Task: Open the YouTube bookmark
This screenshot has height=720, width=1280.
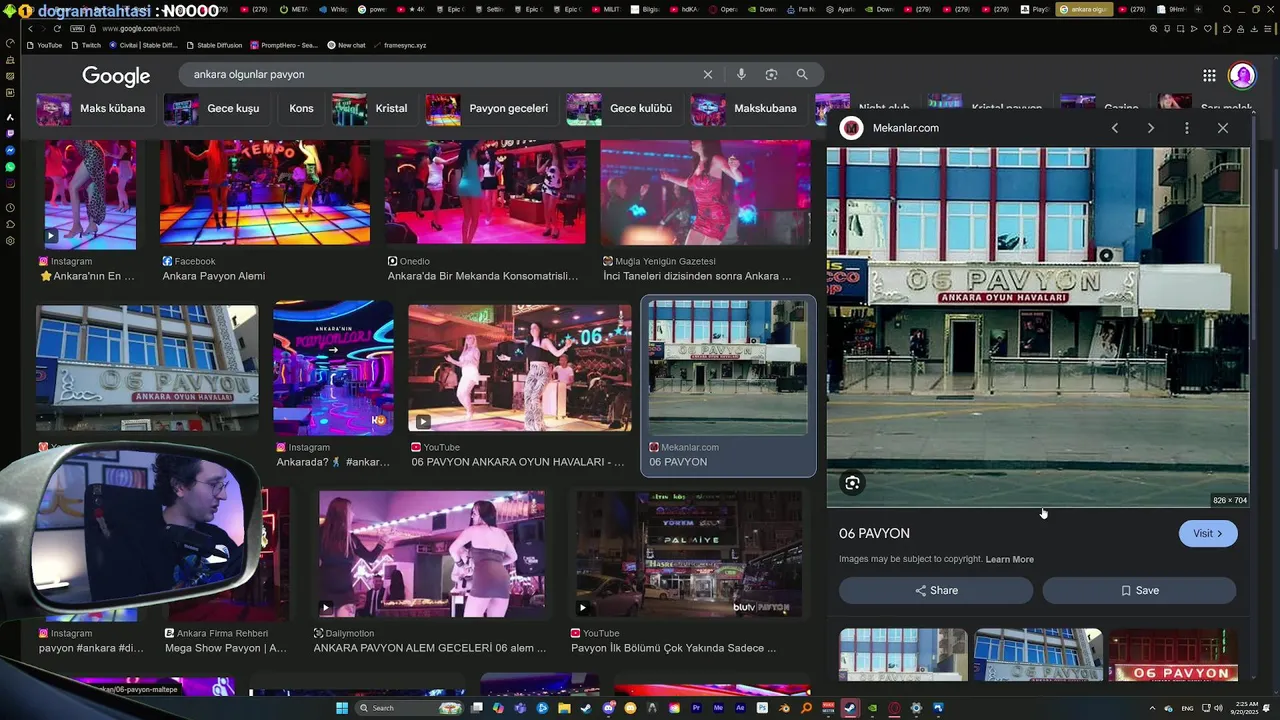Action: click(x=45, y=45)
